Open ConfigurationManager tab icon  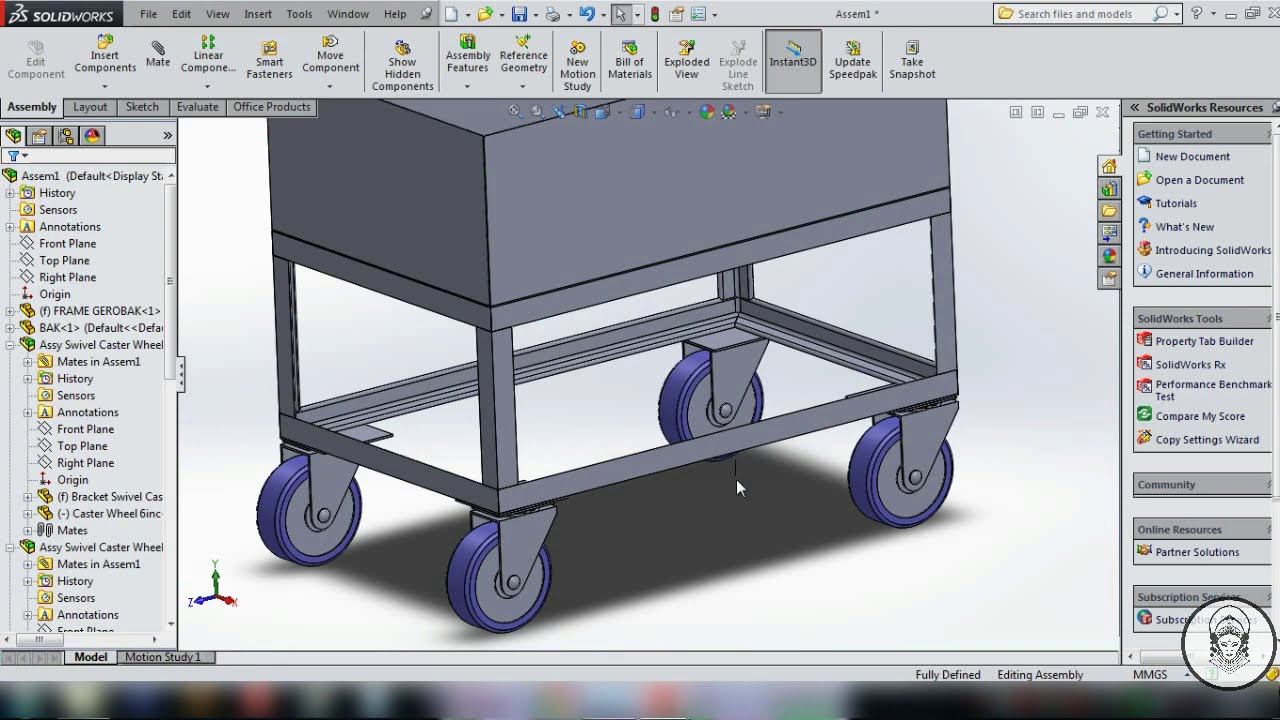(66, 136)
